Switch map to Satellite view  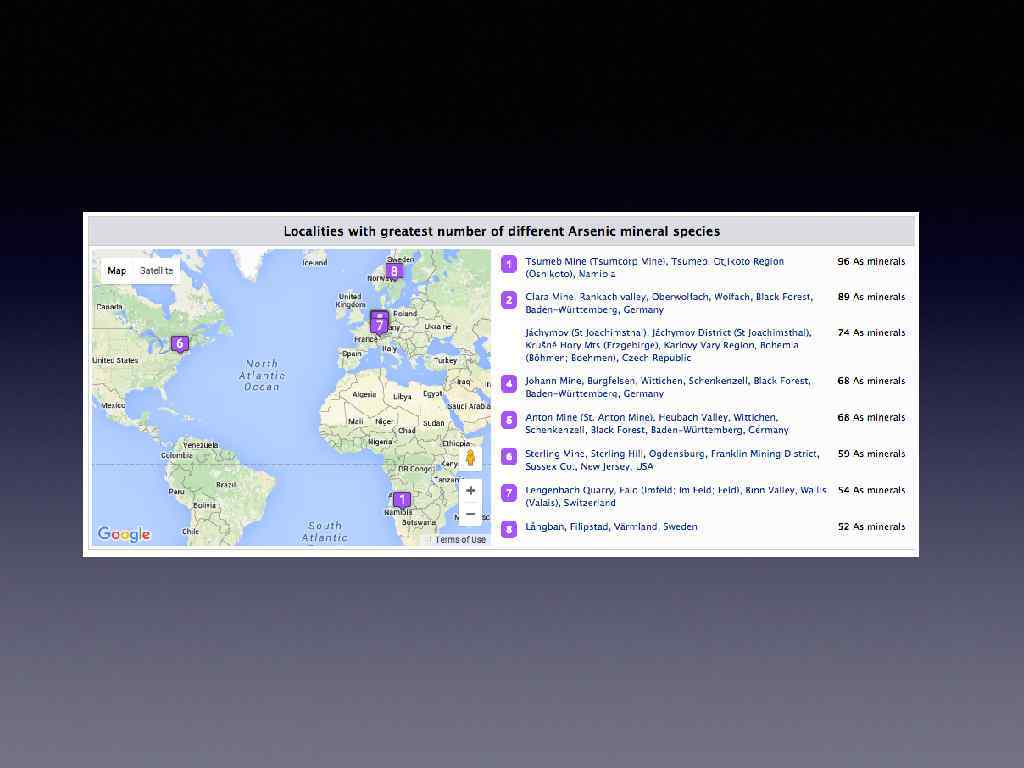tap(156, 270)
